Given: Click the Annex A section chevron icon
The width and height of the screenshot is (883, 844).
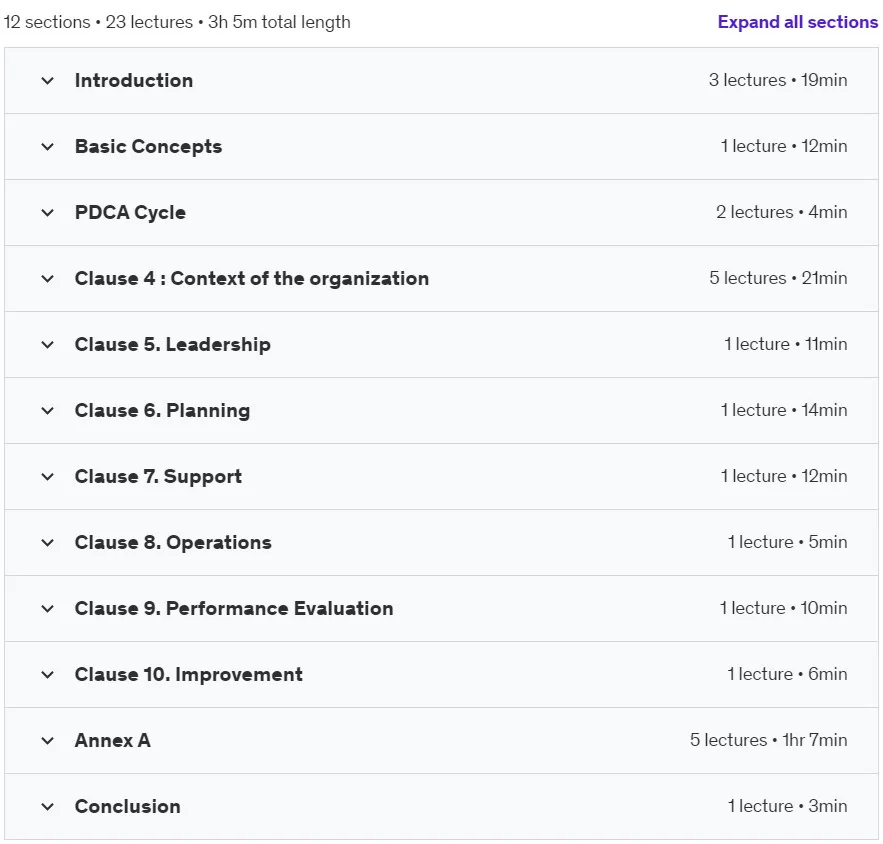Looking at the screenshot, I should click(x=48, y=740).
